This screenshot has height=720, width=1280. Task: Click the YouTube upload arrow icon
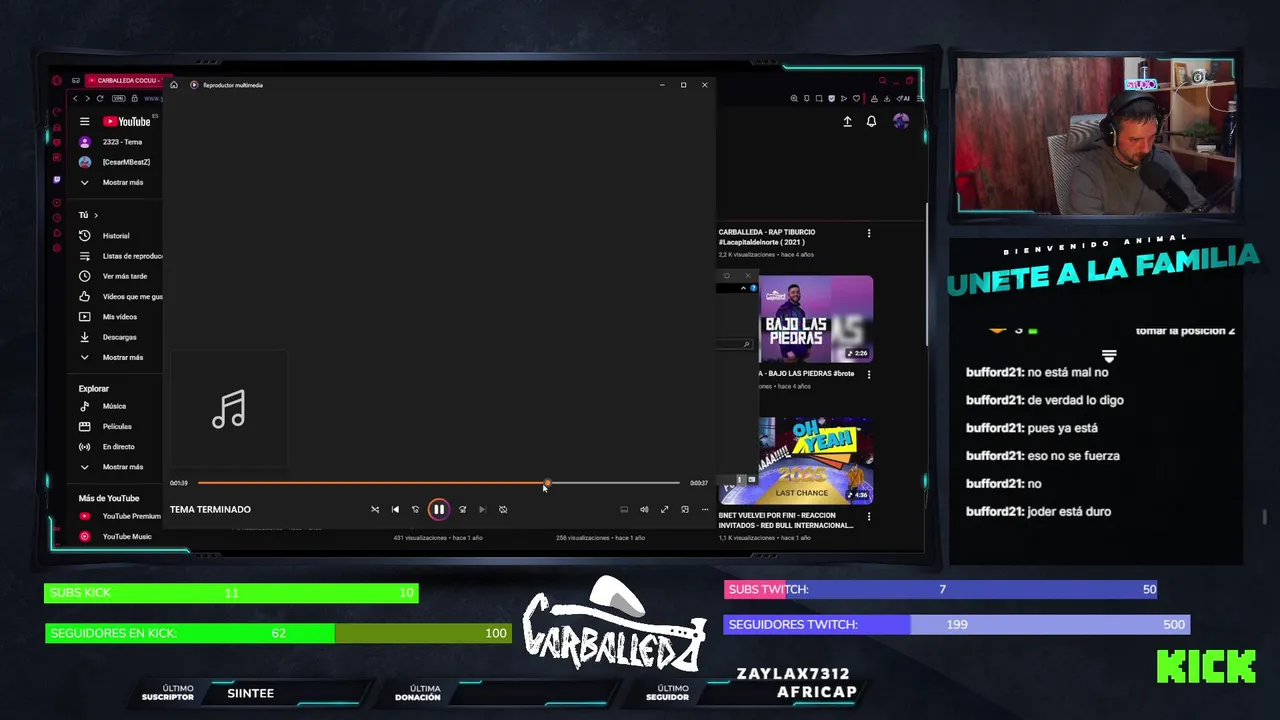(847, 121)
